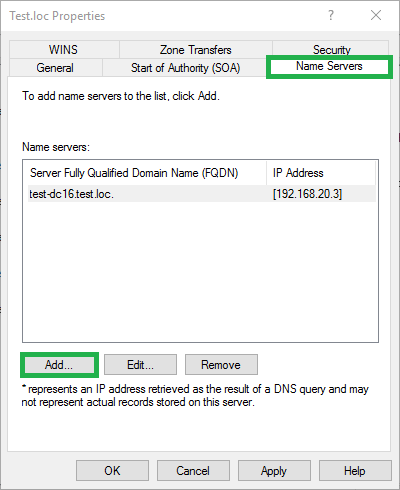Click the Name Servers tab
This screenshot has width=400, height=490.
click(x=329, y=66)
